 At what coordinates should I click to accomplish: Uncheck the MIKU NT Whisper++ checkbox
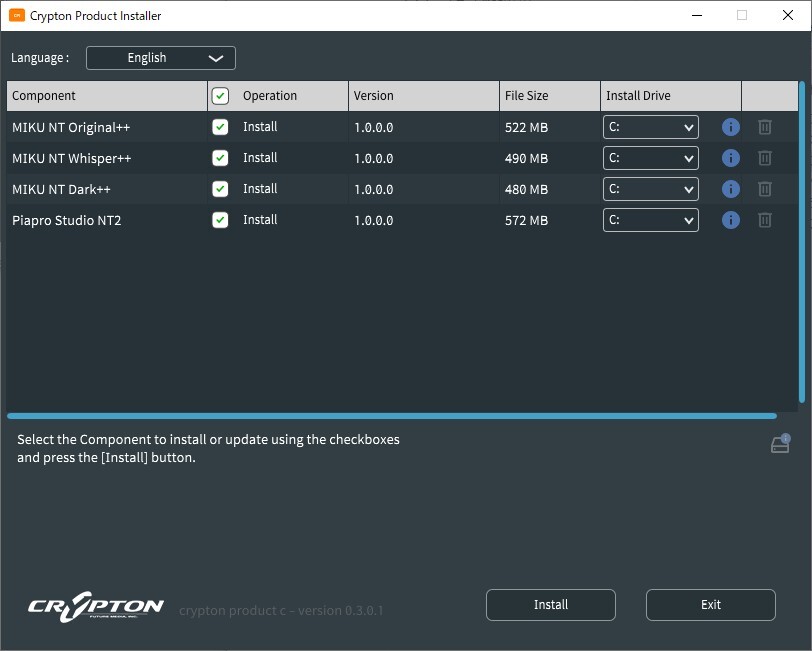point(220,158)
